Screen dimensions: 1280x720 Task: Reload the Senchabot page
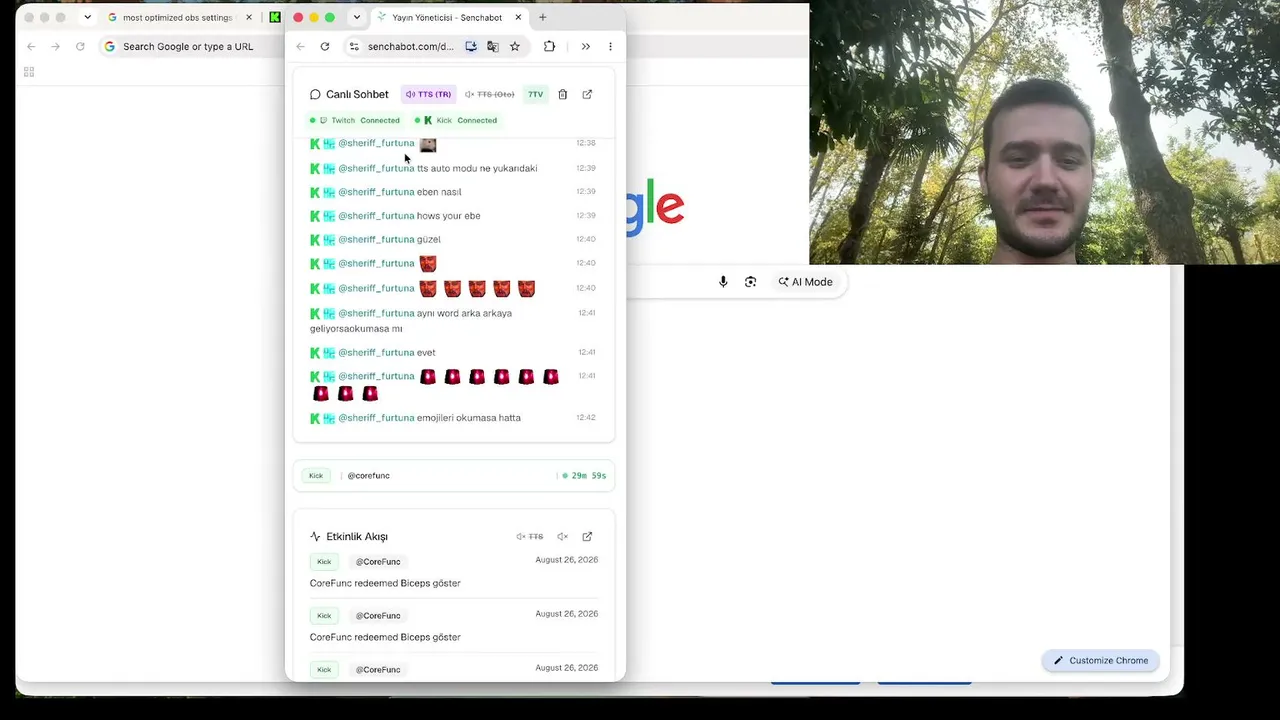[325, 46]
